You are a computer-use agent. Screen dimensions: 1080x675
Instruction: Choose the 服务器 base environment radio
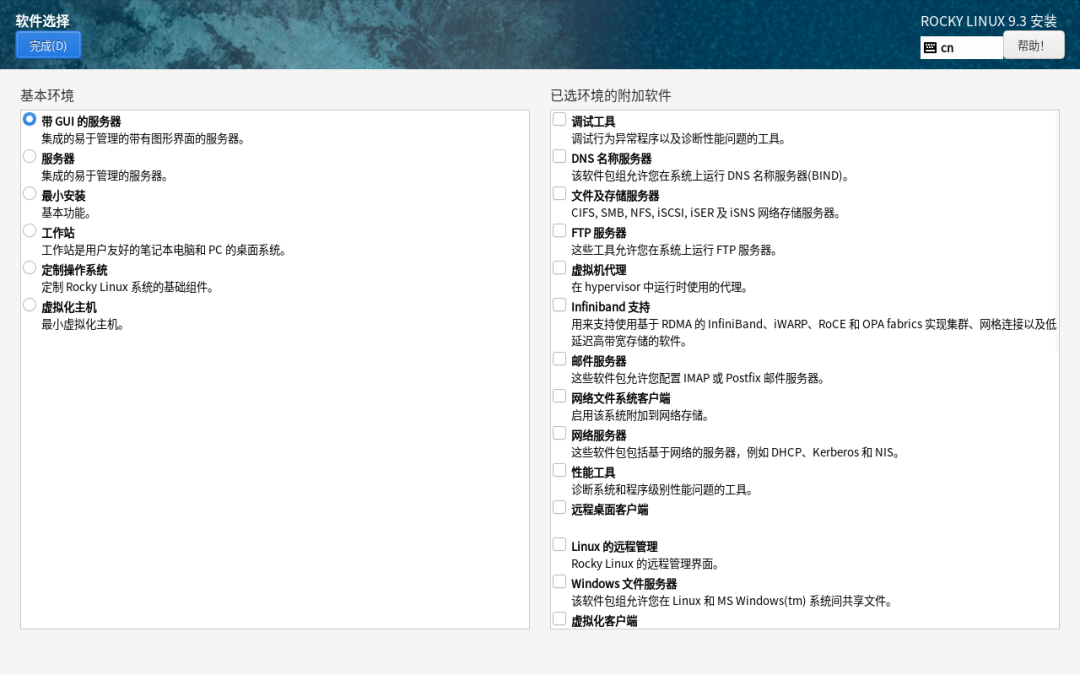pyautogui.click(x=29, y=156)
